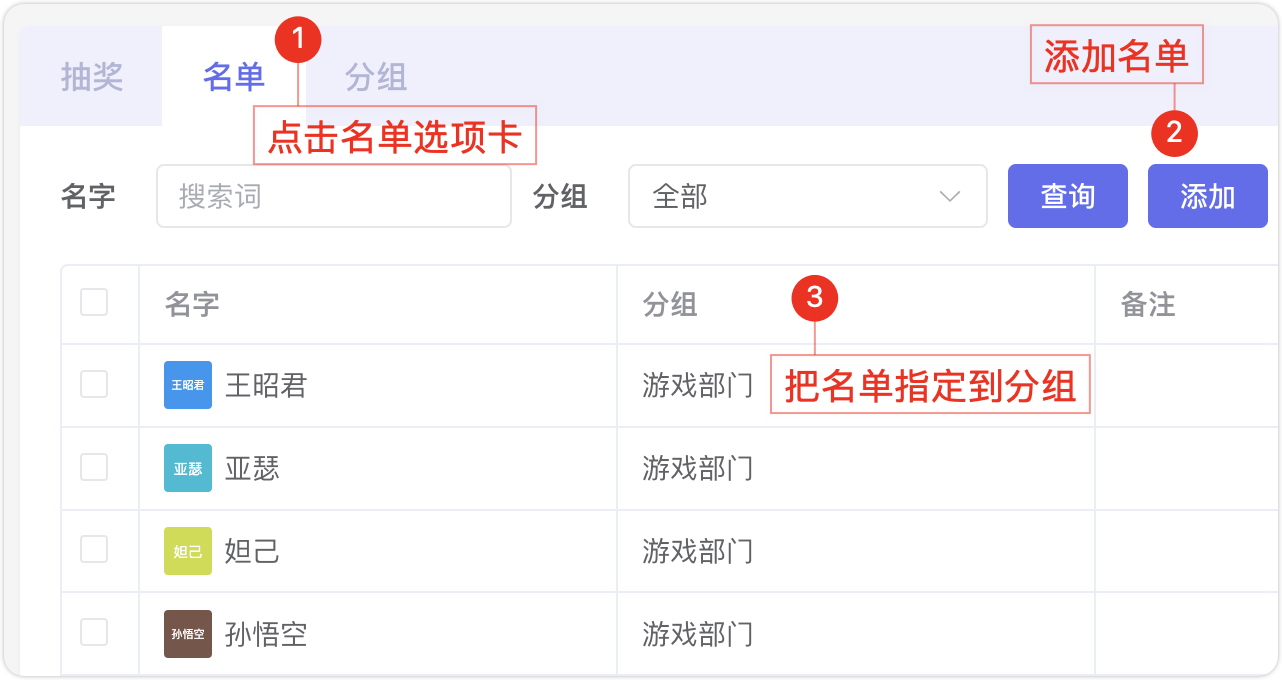Tick the checkbox beside 孙悟空
This screenshot has height=680, width=1282.
tap(94, 632)
